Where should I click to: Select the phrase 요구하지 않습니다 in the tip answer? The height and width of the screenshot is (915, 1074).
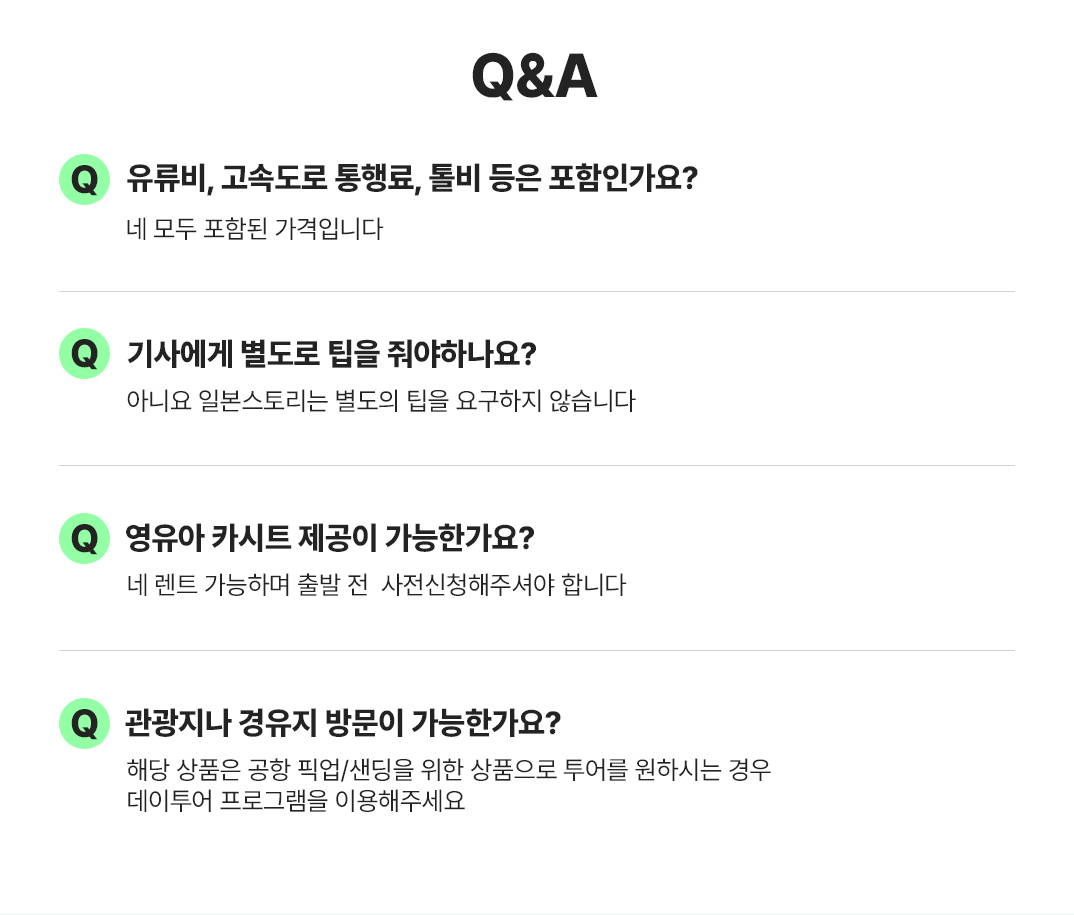(x=545, y=401)
